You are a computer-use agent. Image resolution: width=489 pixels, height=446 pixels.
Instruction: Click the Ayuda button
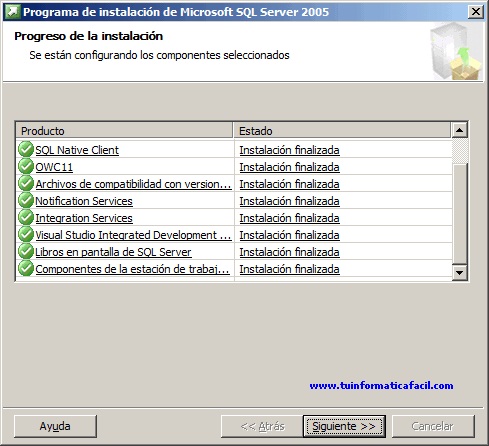pos(55,426)
